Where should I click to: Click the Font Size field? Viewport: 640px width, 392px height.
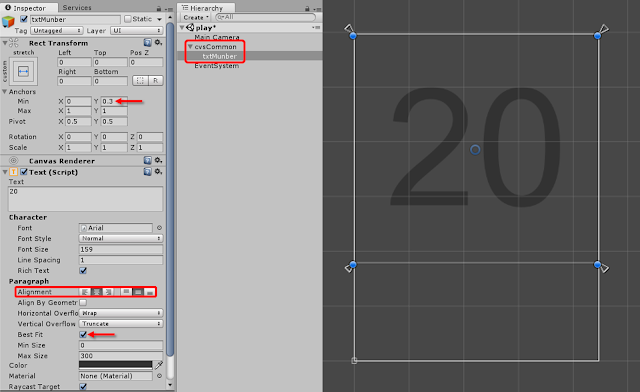point(121,249)
